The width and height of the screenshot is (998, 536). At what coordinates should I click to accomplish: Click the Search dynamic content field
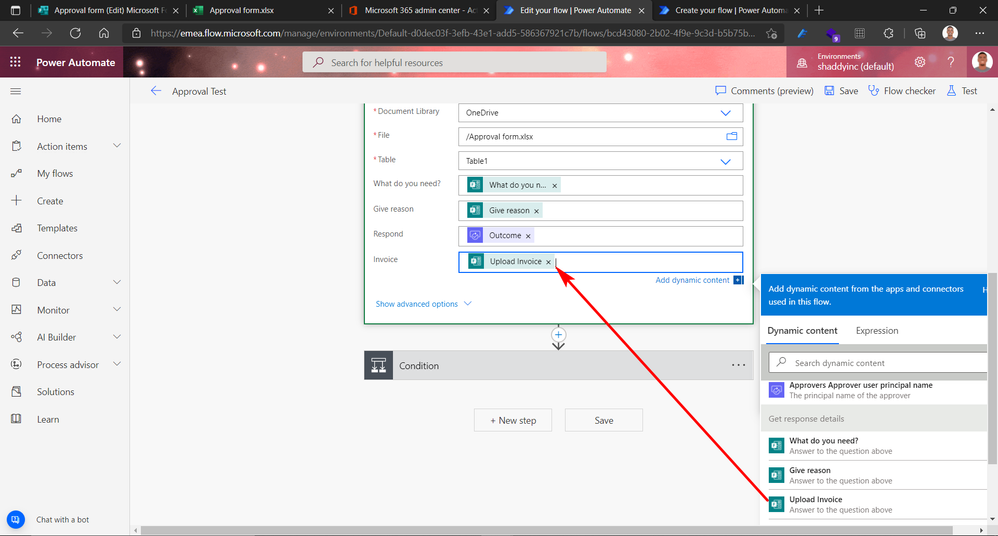pyautogui.click(x=878, y=363)
